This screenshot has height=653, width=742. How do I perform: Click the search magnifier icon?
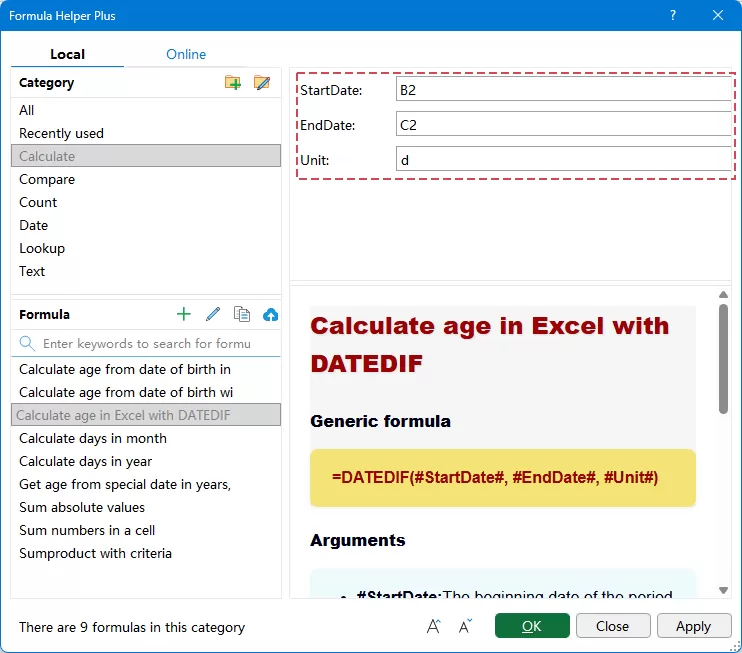pyautogui.click(x=27, y=344)
